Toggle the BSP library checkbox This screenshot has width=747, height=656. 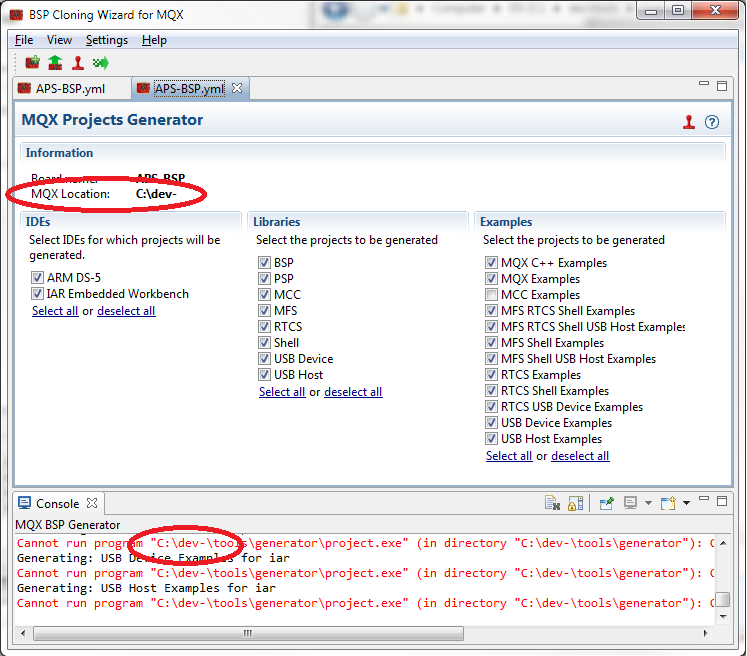(x=264, y=262)
